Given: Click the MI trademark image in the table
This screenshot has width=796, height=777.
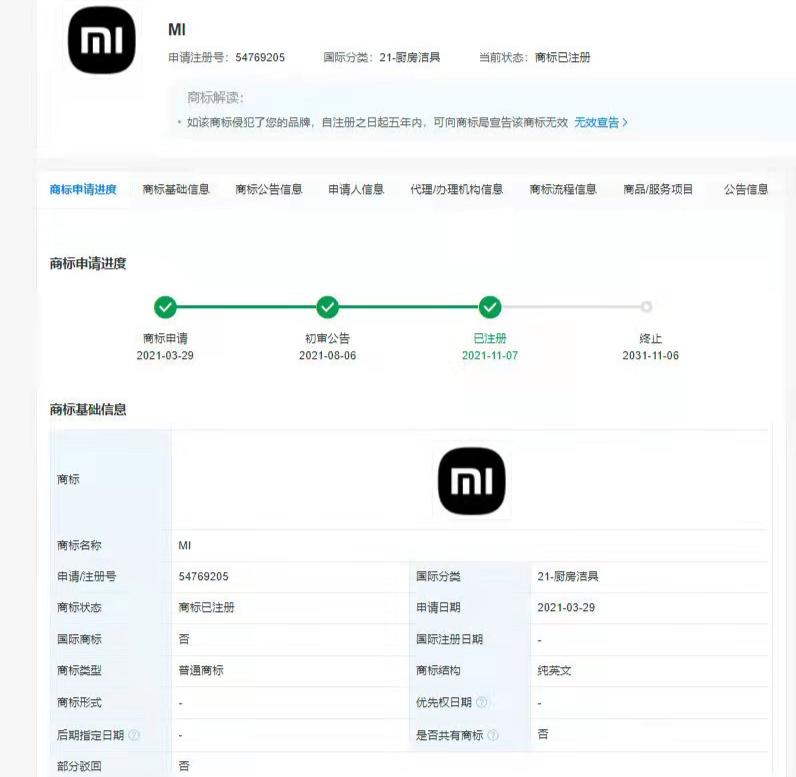Looking at the screenshot, I should point(472,481).
